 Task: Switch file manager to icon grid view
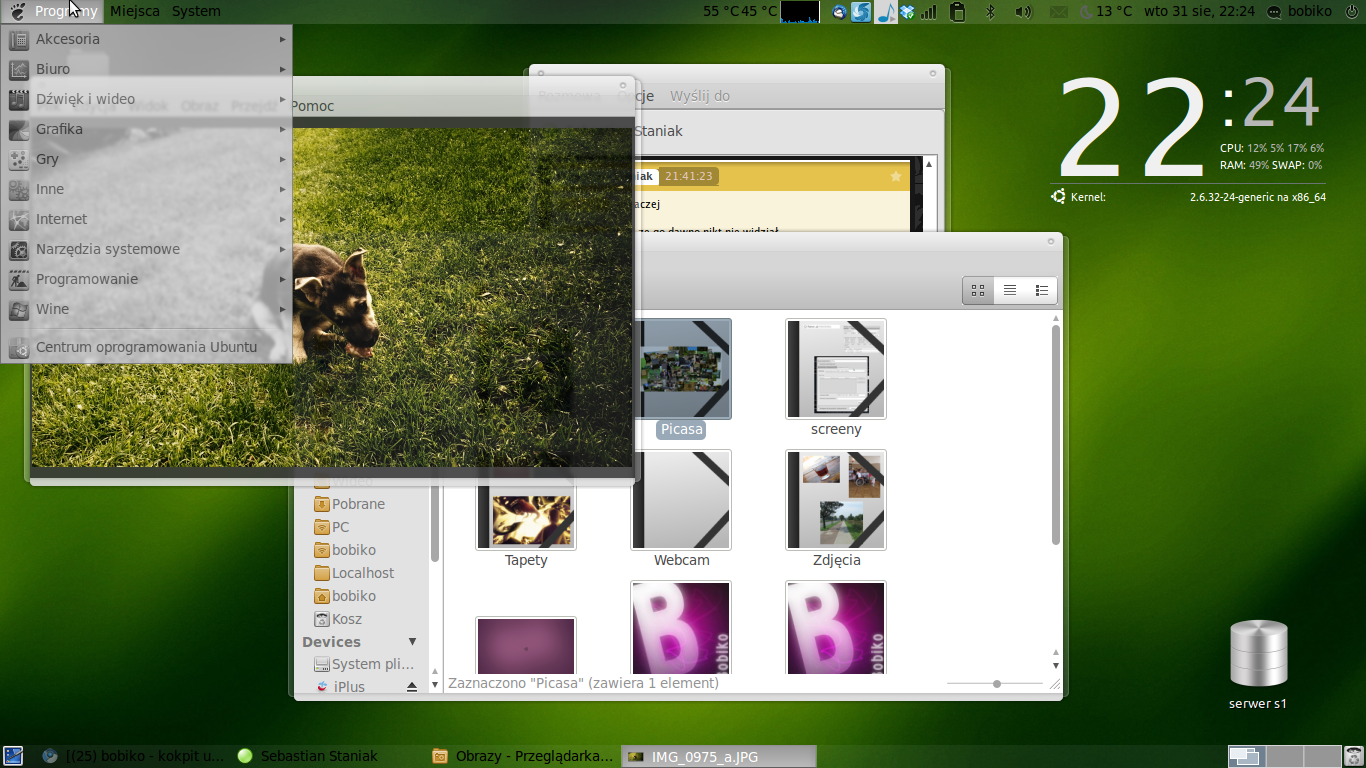tap(978, 290)
